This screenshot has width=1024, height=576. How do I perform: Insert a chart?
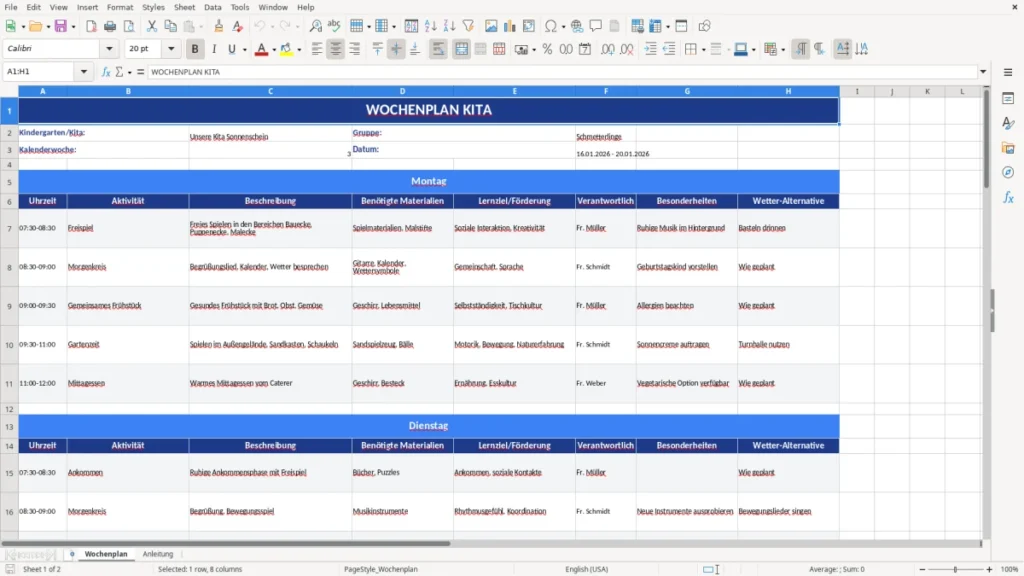tap(510, 26)
